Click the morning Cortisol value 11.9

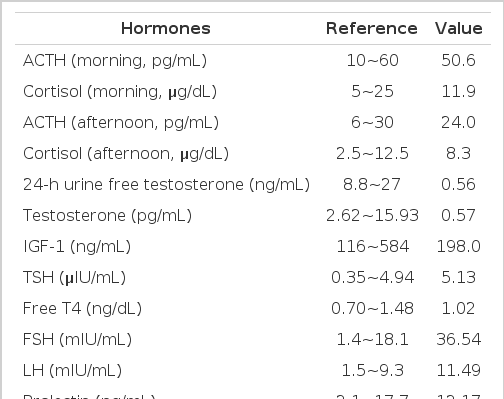point(458,91)
